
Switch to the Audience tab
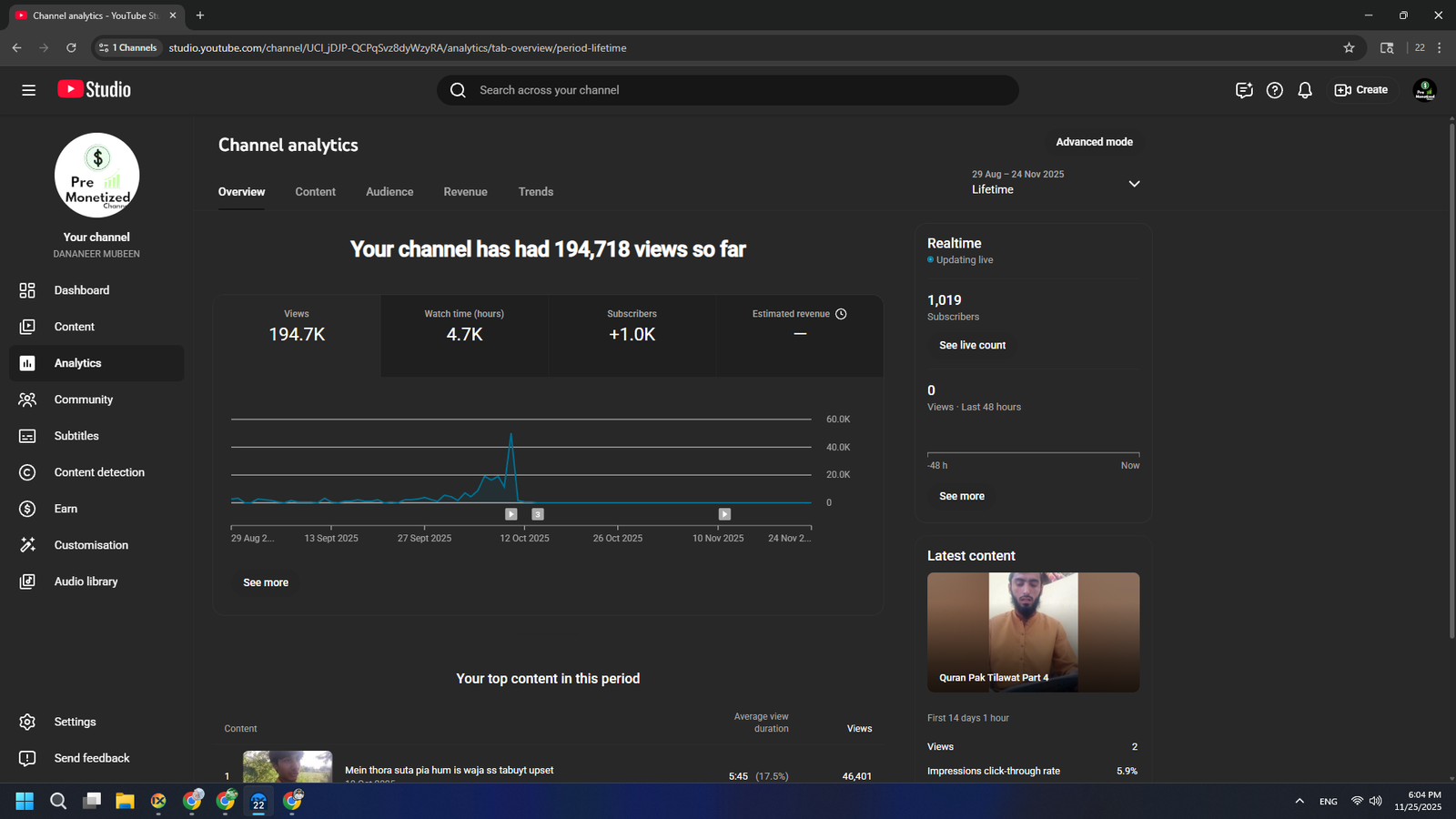[x=389, y=192]
